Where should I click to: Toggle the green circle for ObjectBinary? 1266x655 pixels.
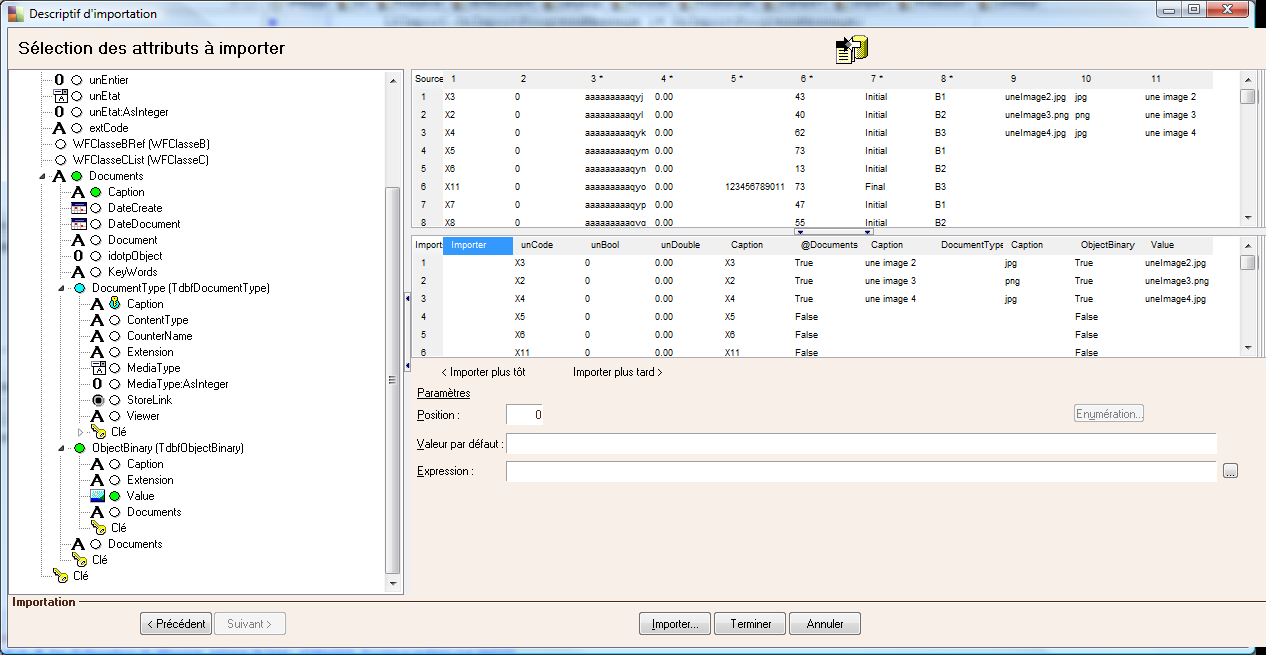[80, 448]
